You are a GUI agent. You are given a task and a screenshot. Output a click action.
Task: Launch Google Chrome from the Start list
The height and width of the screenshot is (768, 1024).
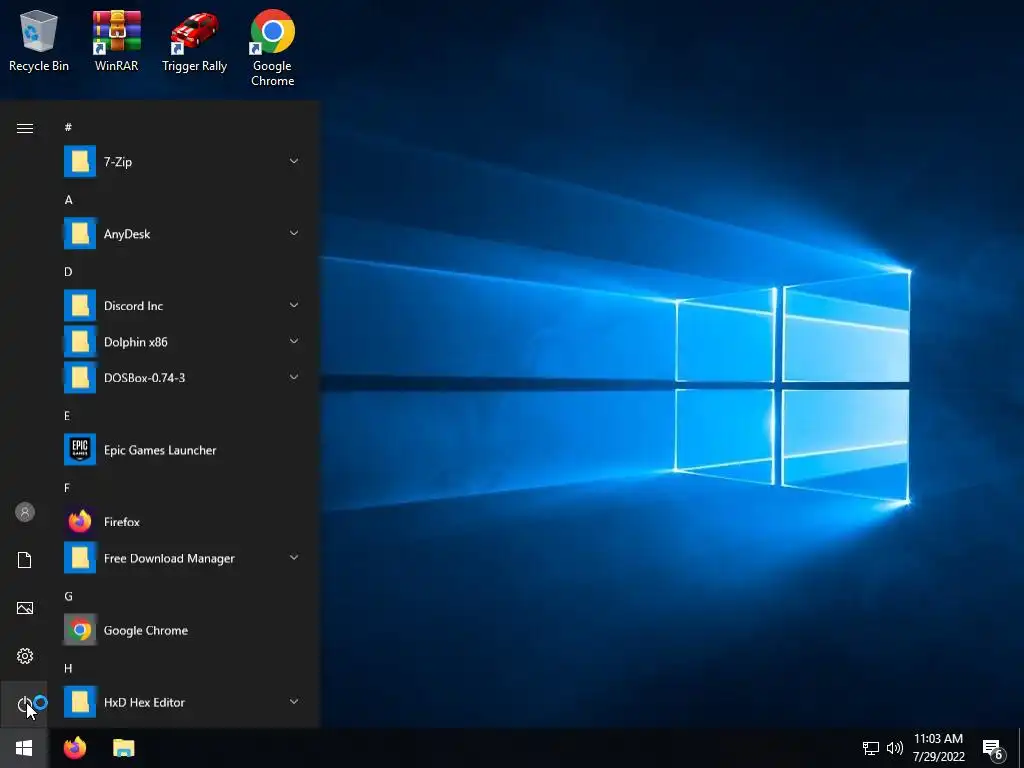pos(181,630)
